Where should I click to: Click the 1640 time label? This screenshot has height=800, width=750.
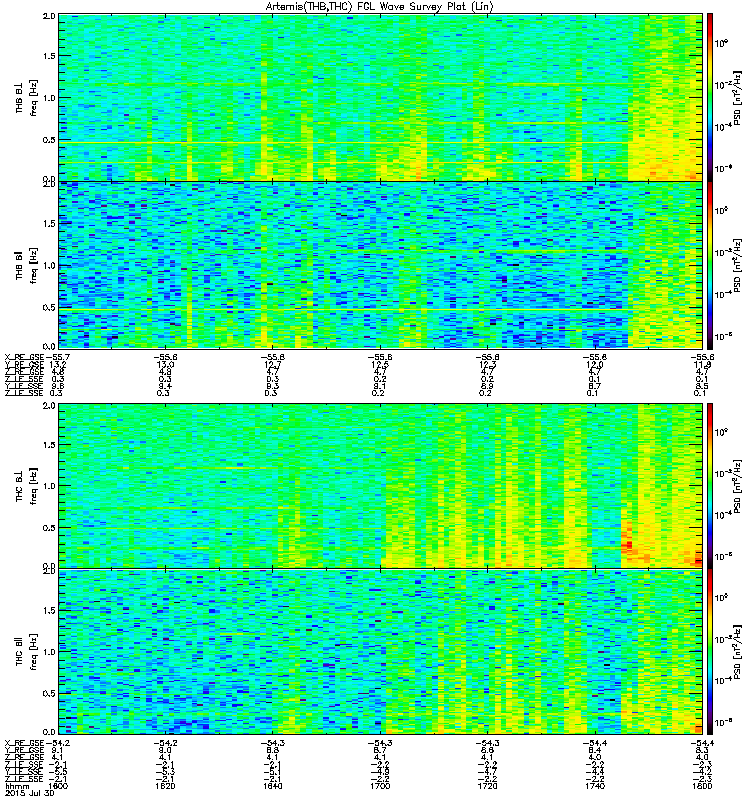click(x=272, y=786)
